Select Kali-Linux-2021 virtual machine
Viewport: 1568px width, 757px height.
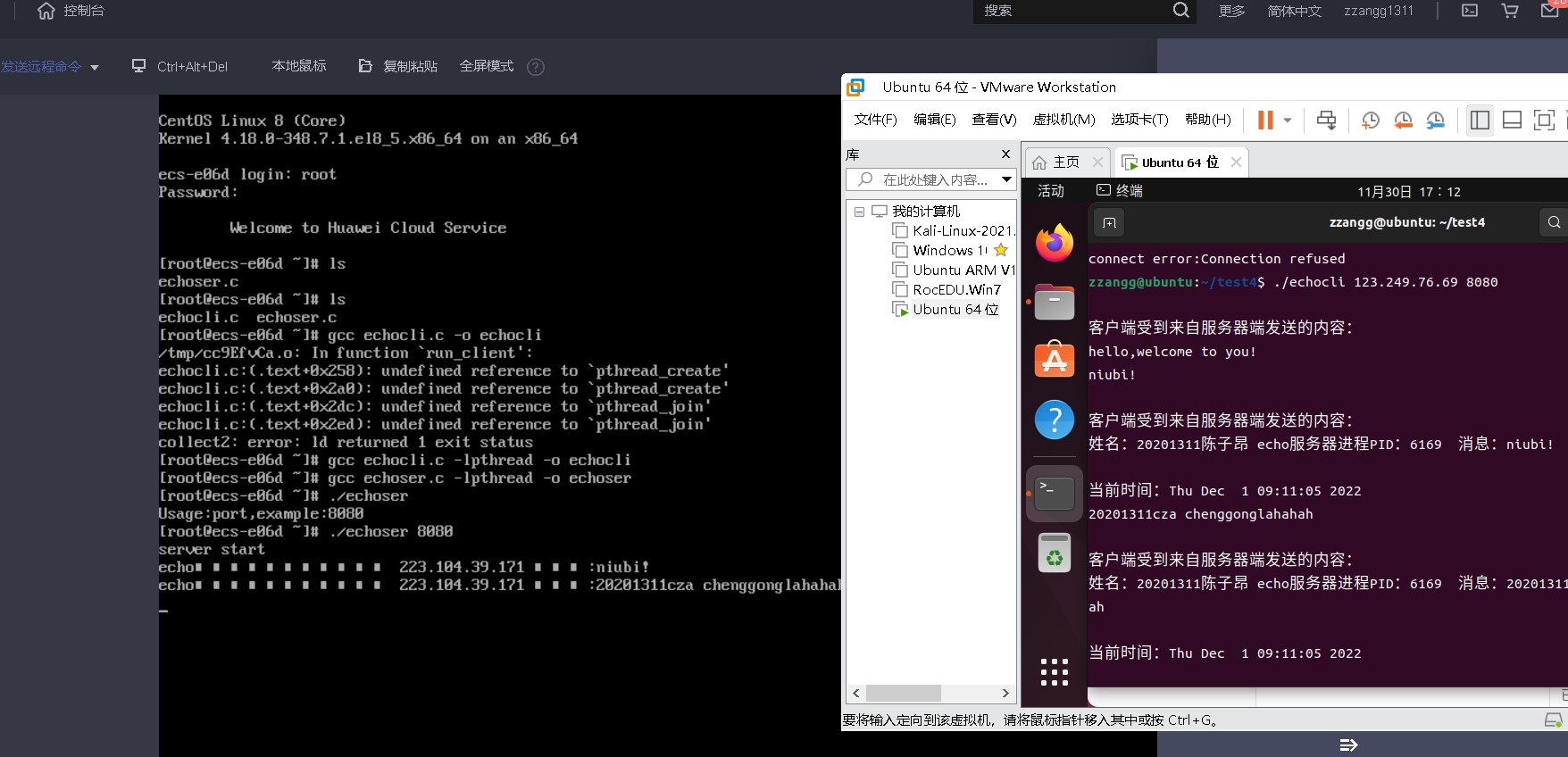tap(954, 230)
